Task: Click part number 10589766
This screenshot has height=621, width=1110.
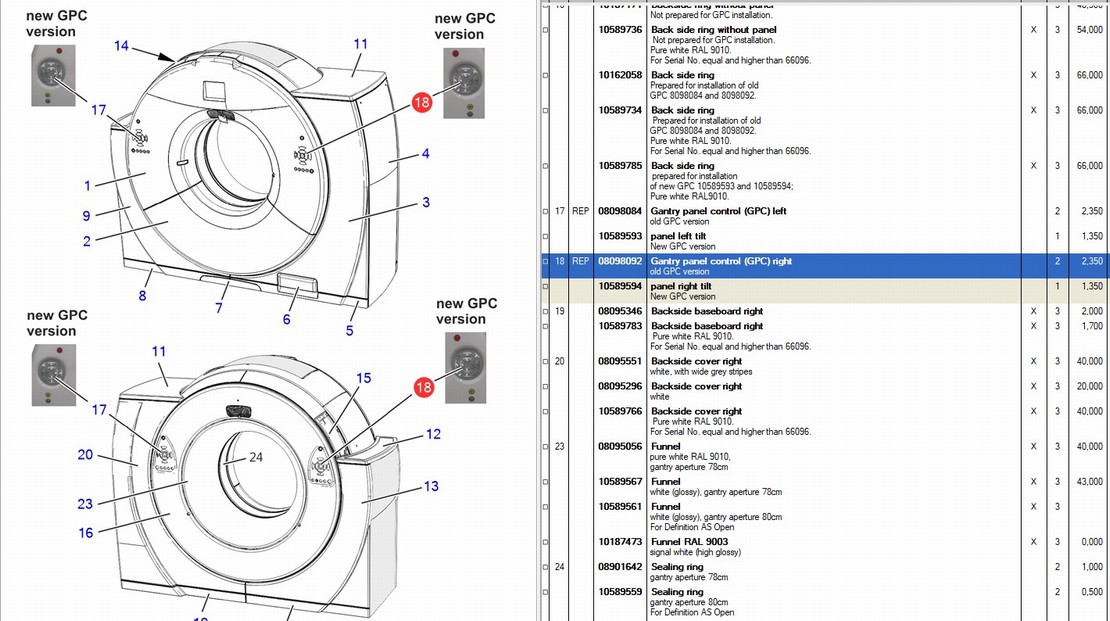Action: (620, 411)
